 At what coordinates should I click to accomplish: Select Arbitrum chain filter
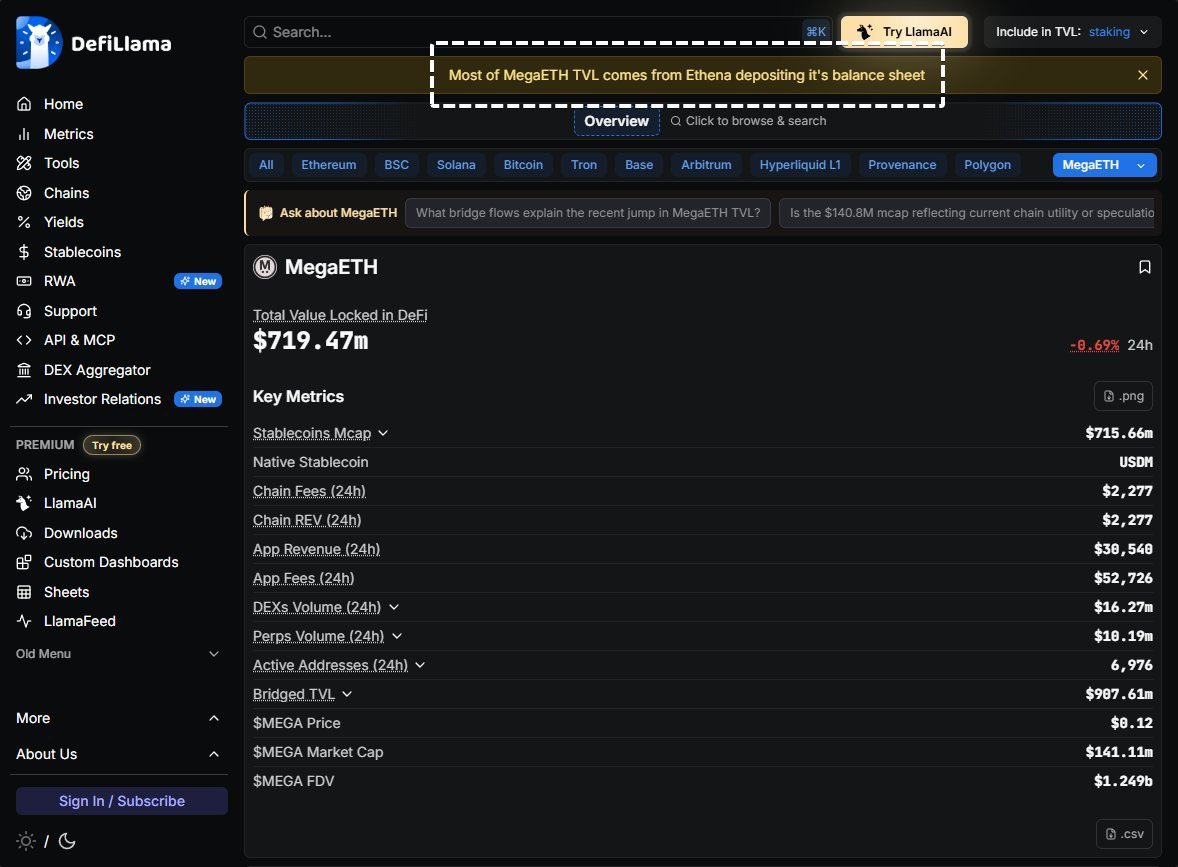(706, 165)
